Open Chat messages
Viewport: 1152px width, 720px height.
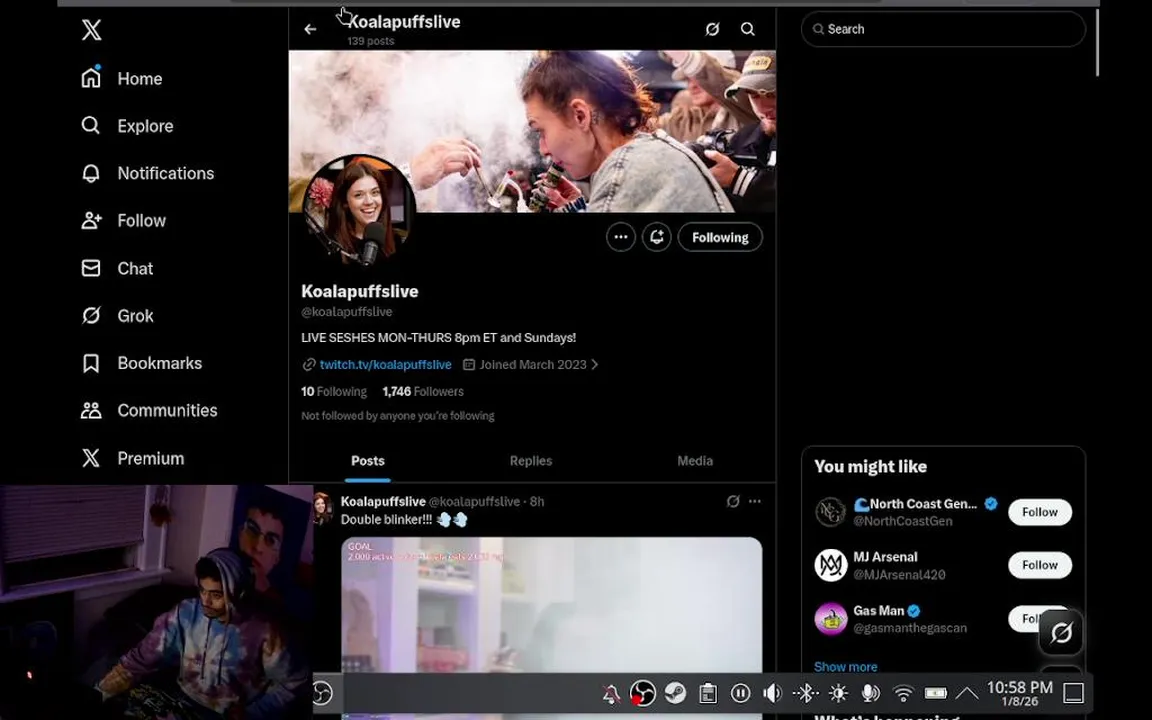click(117, 268)
